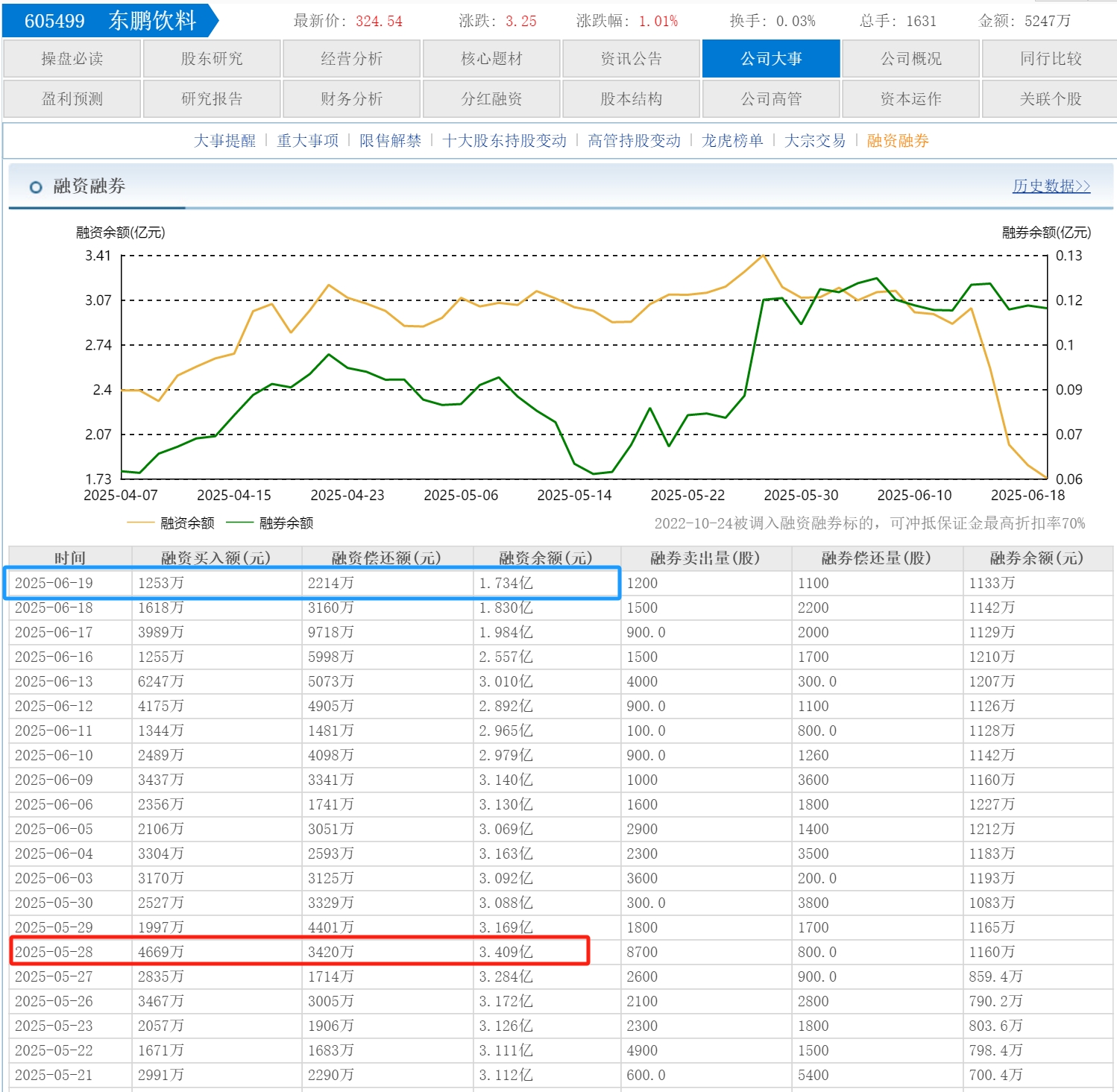Open the 盈利预测 tab

[x=72, y=99]
